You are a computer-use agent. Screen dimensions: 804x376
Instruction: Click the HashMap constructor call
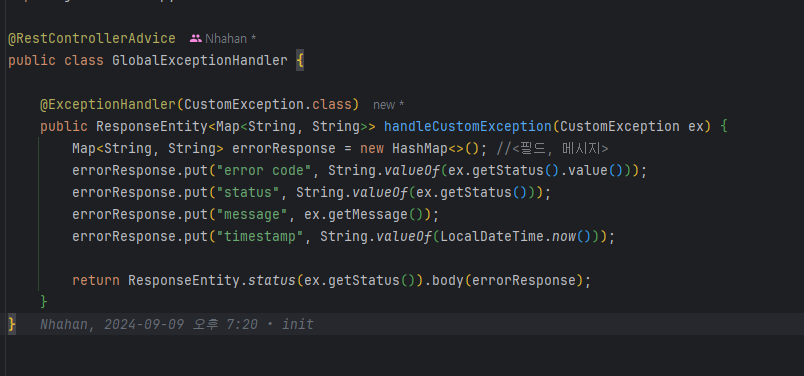point(436,148)
